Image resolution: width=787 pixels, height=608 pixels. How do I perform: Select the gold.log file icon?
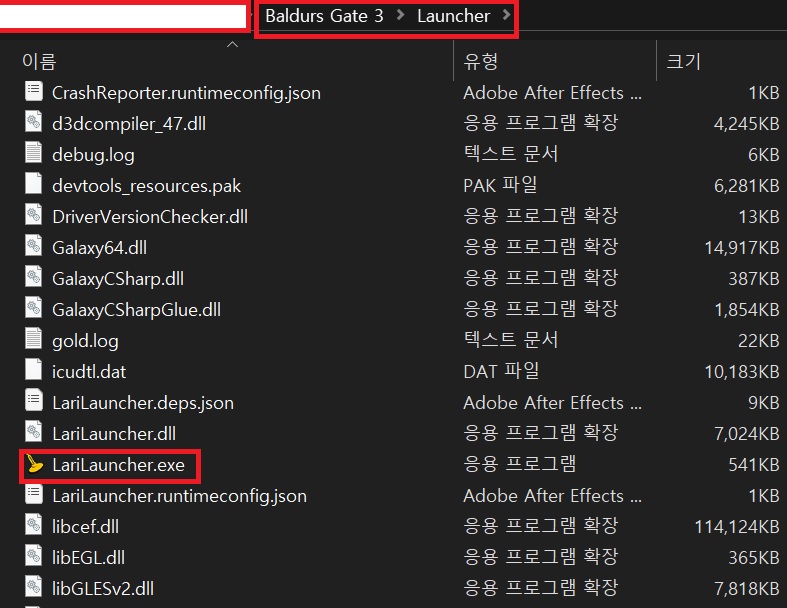coord(34,340)
